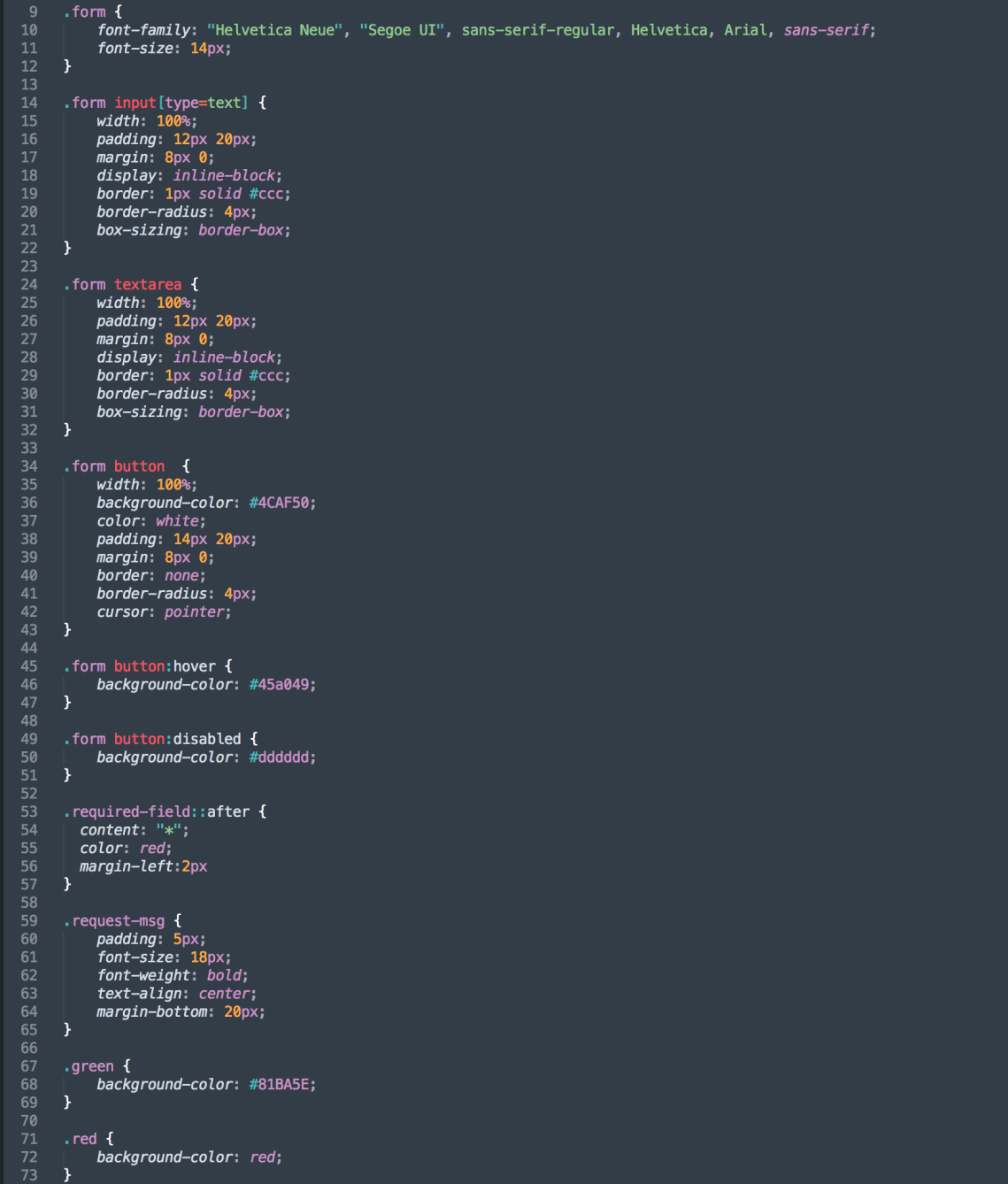Click the "Helvetica Neue" font name string
Screen dimensions: 1008x1184
[274, 30]
